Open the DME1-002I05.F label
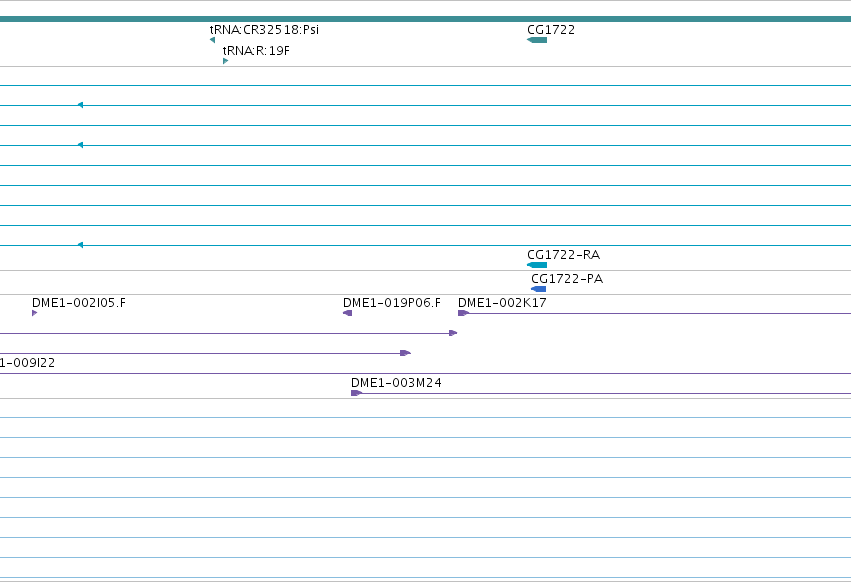851x582 pixels. 79,302
